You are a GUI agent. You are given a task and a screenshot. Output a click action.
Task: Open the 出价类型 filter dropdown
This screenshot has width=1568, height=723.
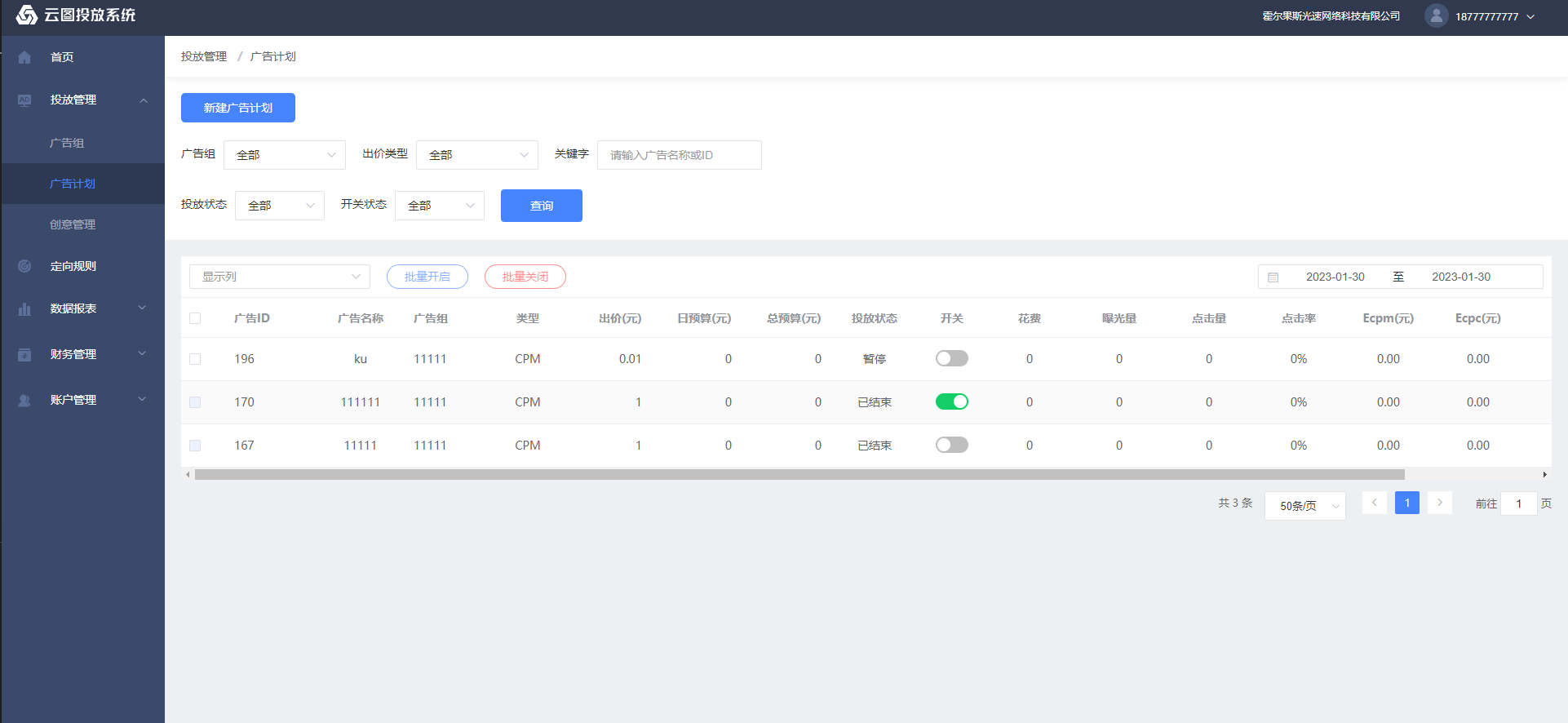pos(477,155)
